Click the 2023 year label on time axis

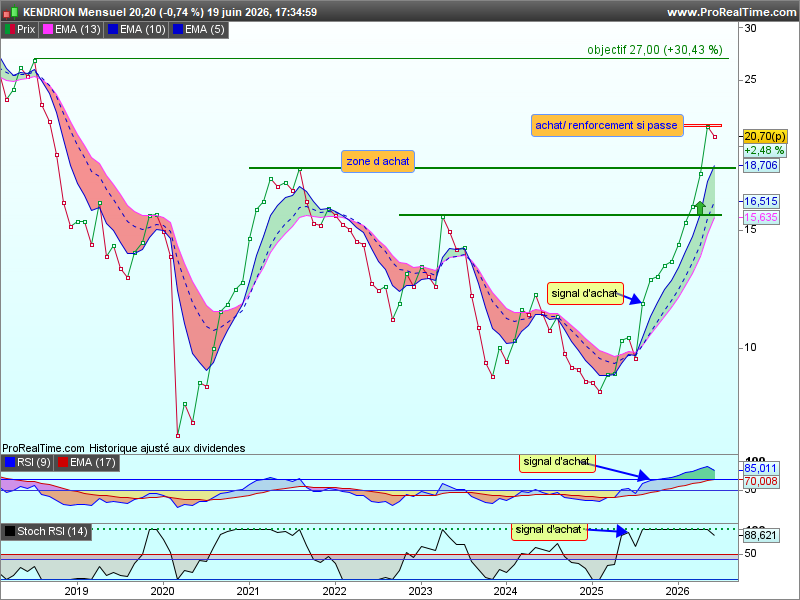[420, 591]
